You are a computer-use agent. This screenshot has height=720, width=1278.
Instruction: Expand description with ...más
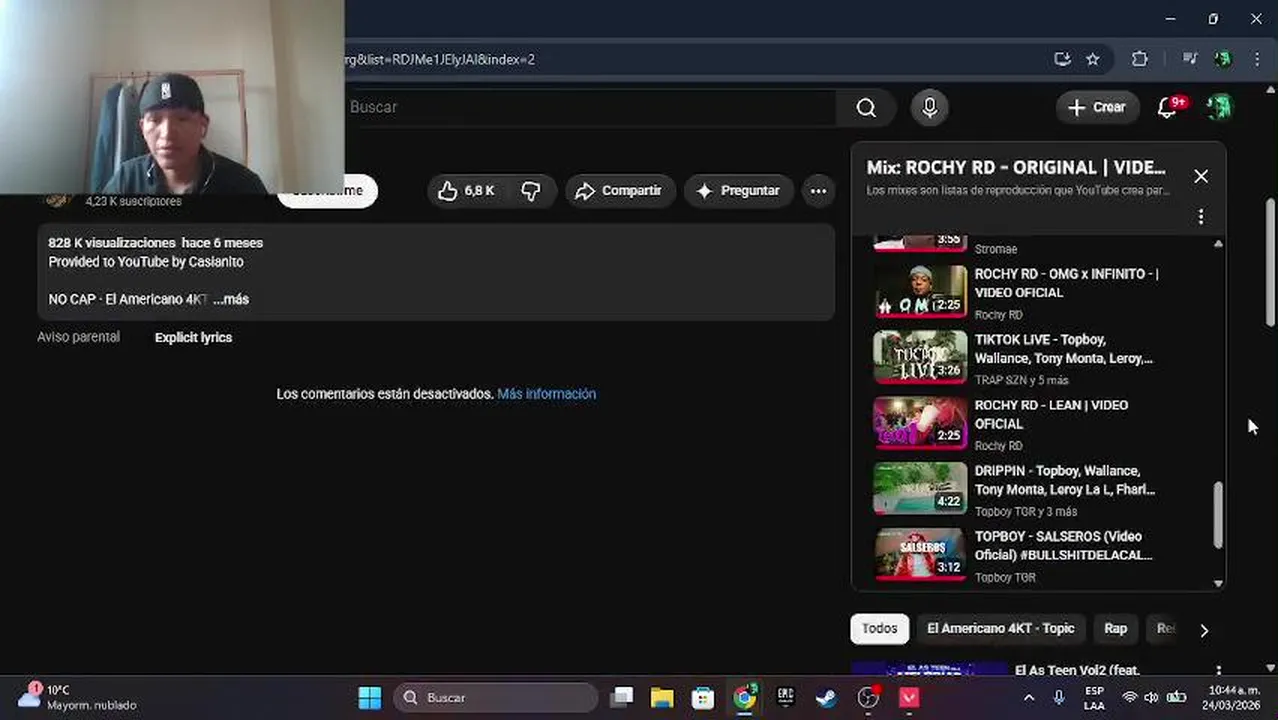[231, 299]
